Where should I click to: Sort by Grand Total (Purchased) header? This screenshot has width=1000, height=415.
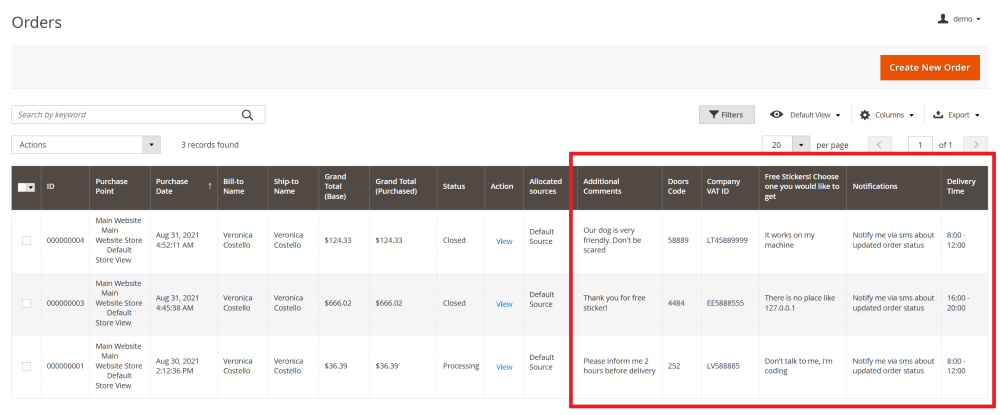pos(403,187)
